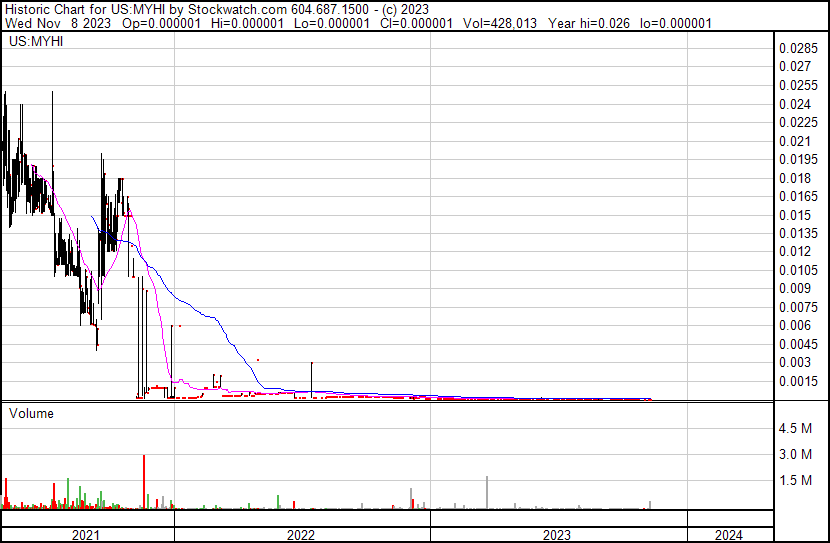
Task: Select the 2022 year label on timeline
Action: (x=301, y=535)
